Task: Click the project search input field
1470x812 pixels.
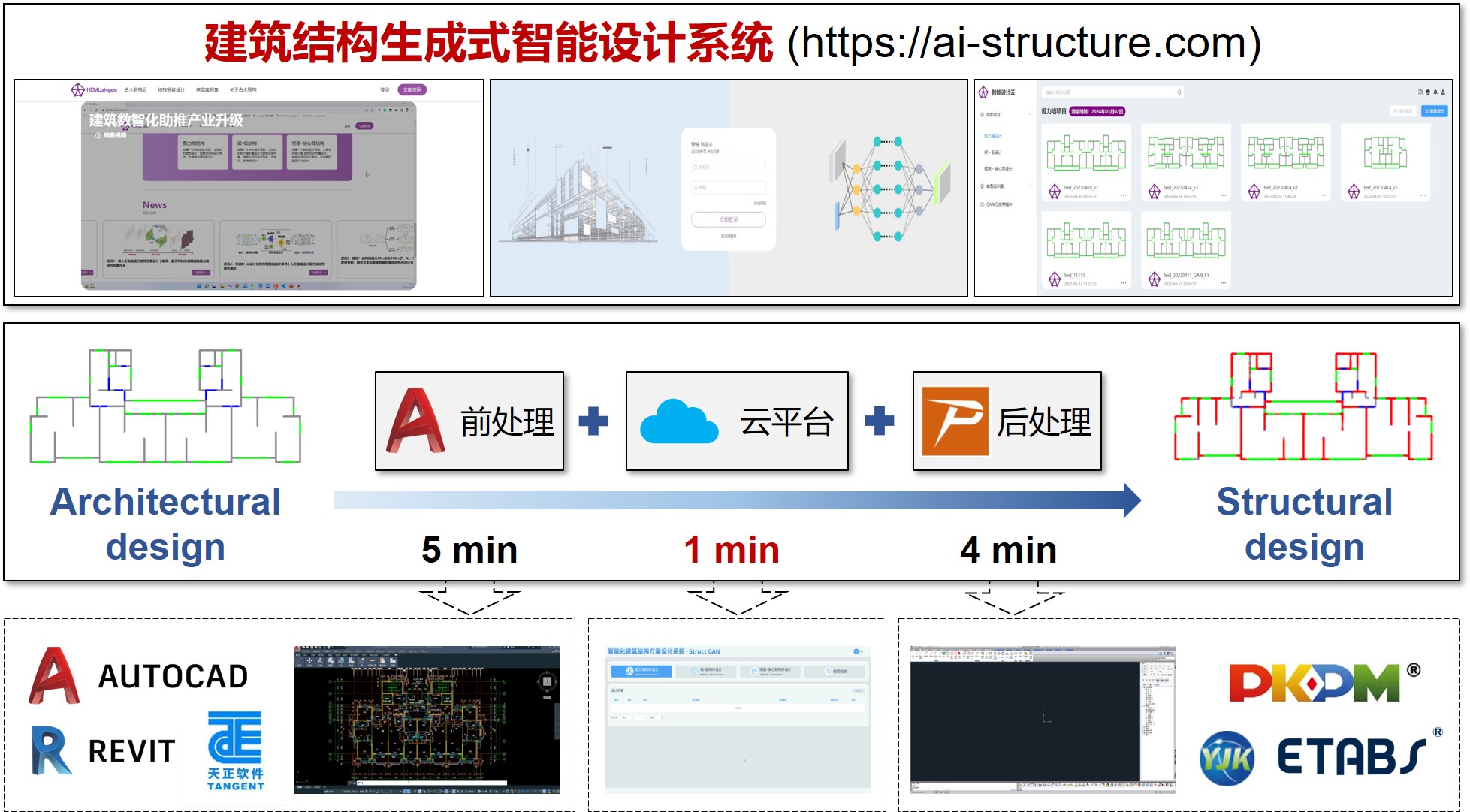Action: (x=1104, y=92)
